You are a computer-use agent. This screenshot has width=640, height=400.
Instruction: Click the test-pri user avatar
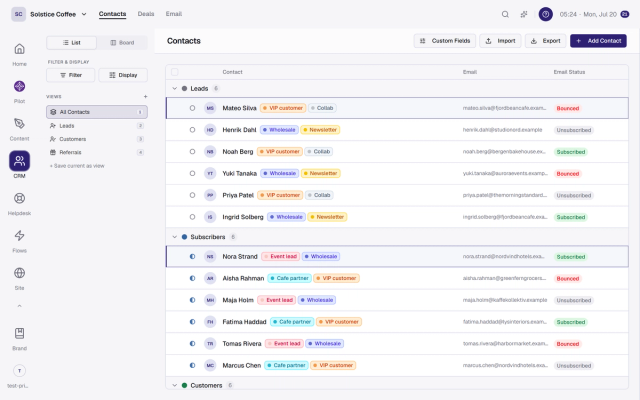[x=19, y=371]
